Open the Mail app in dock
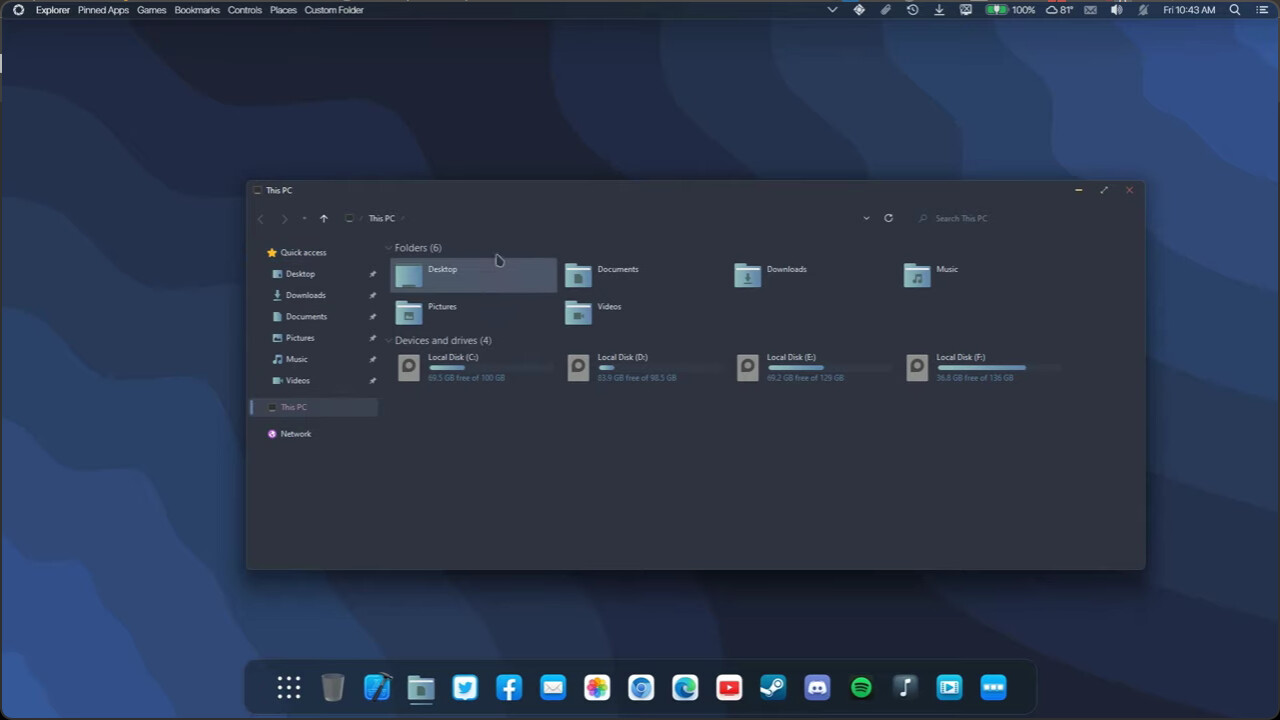Image resolution: width=1280 pixels, height=720 pixels. point(553,687)
